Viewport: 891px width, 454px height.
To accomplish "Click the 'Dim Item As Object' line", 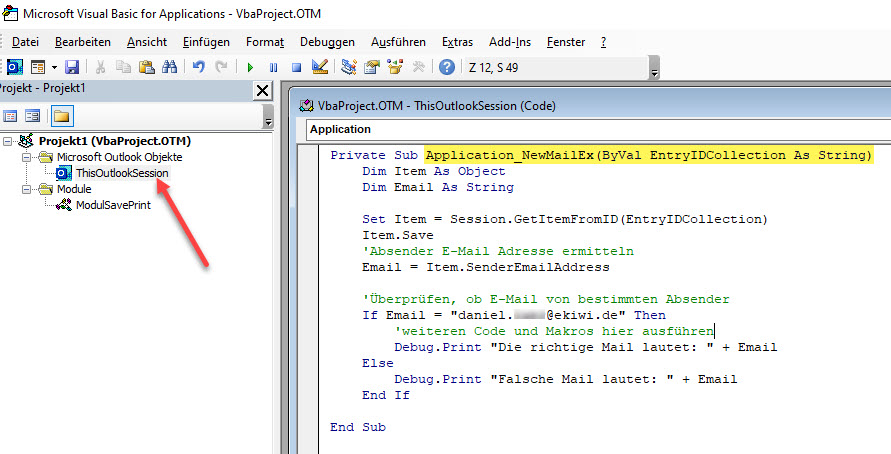I will 434,171.
